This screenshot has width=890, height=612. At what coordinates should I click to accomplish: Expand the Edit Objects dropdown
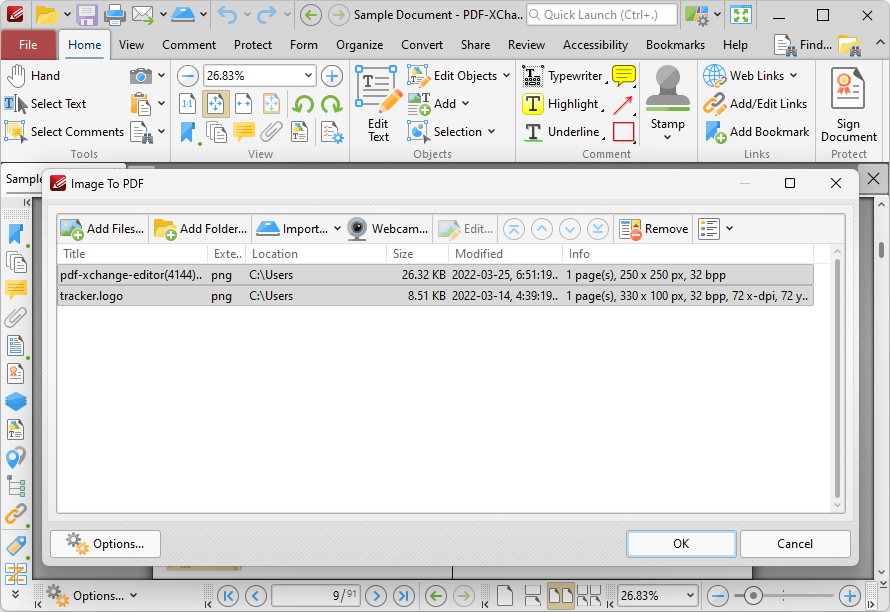pyautogui.click(x=506, y=76)
